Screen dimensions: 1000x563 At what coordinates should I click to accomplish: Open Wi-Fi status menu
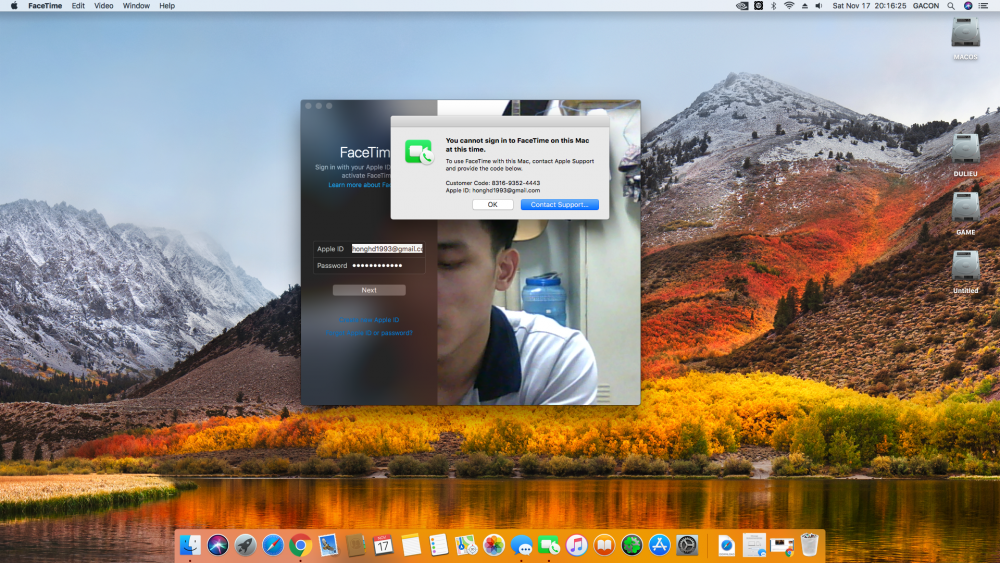[789, 6]
